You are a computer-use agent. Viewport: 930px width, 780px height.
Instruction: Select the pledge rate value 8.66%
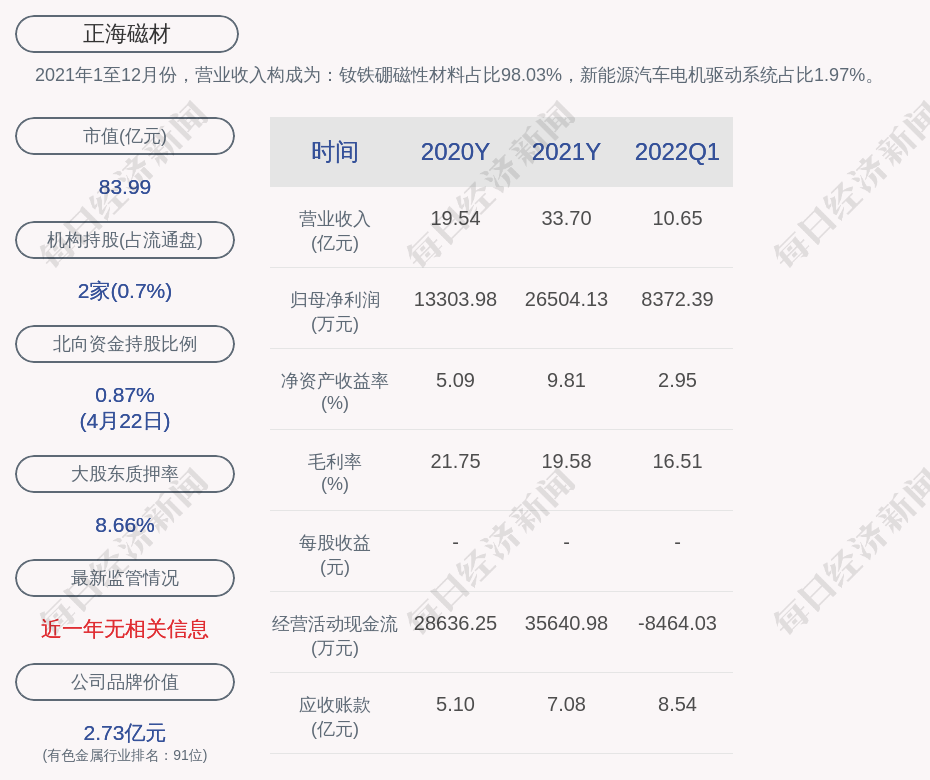point(125,525)
